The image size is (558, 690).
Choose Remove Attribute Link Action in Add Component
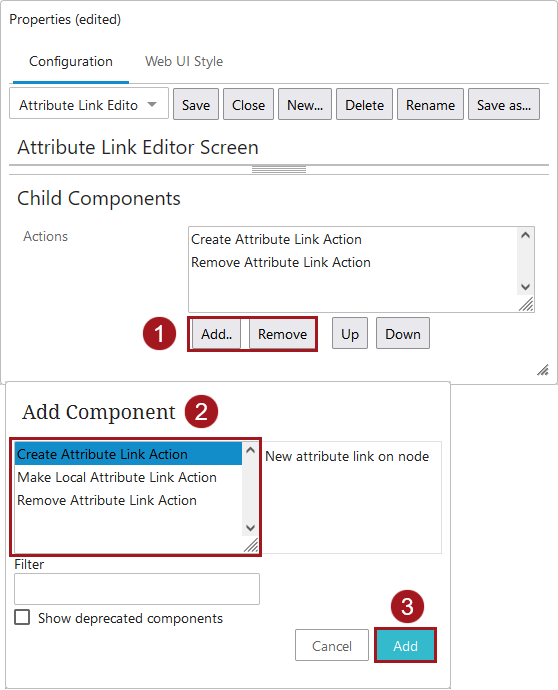pos(128,500)
